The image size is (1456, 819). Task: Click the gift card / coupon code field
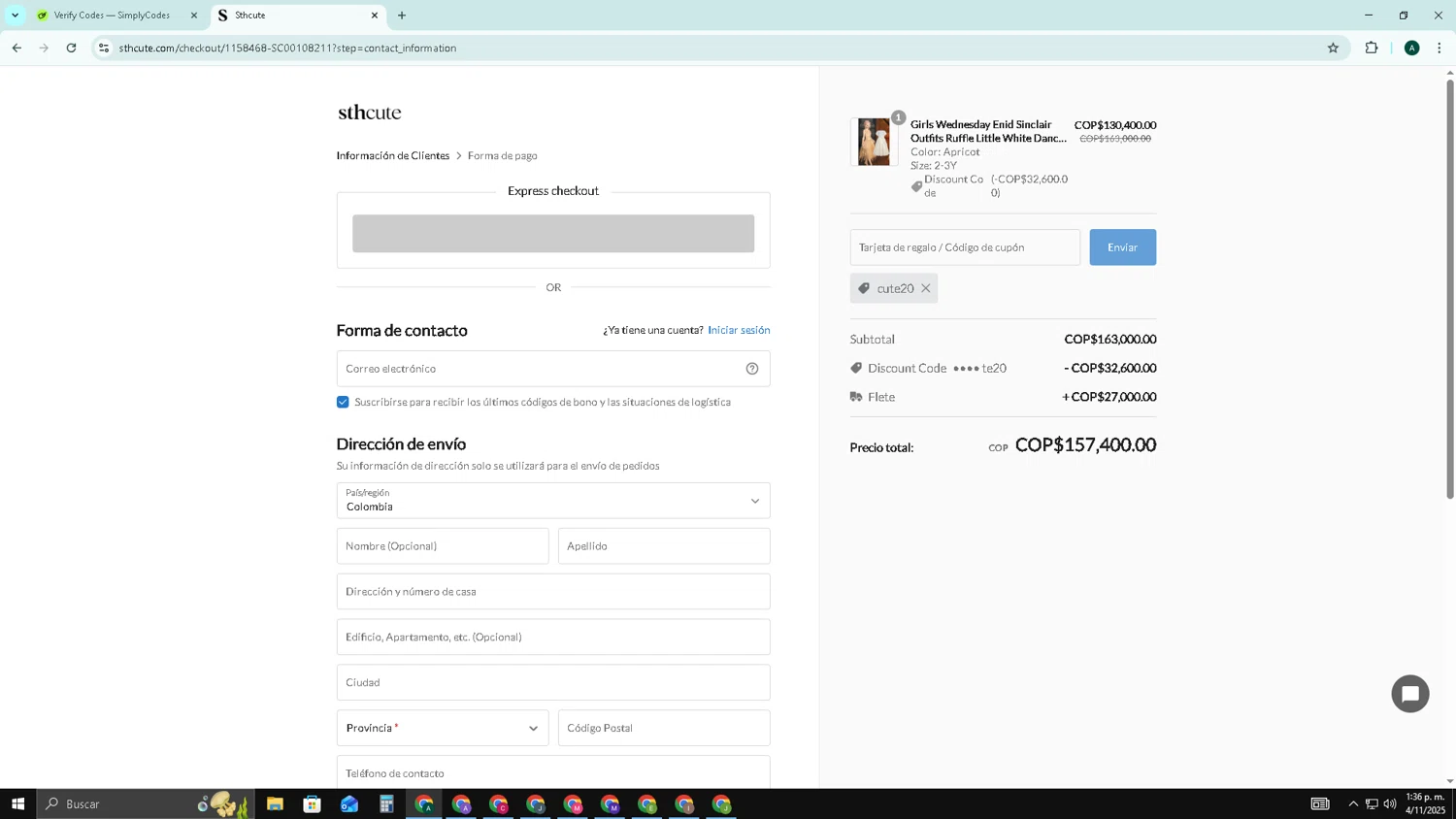pyautogui.click(x=965, y=247)
